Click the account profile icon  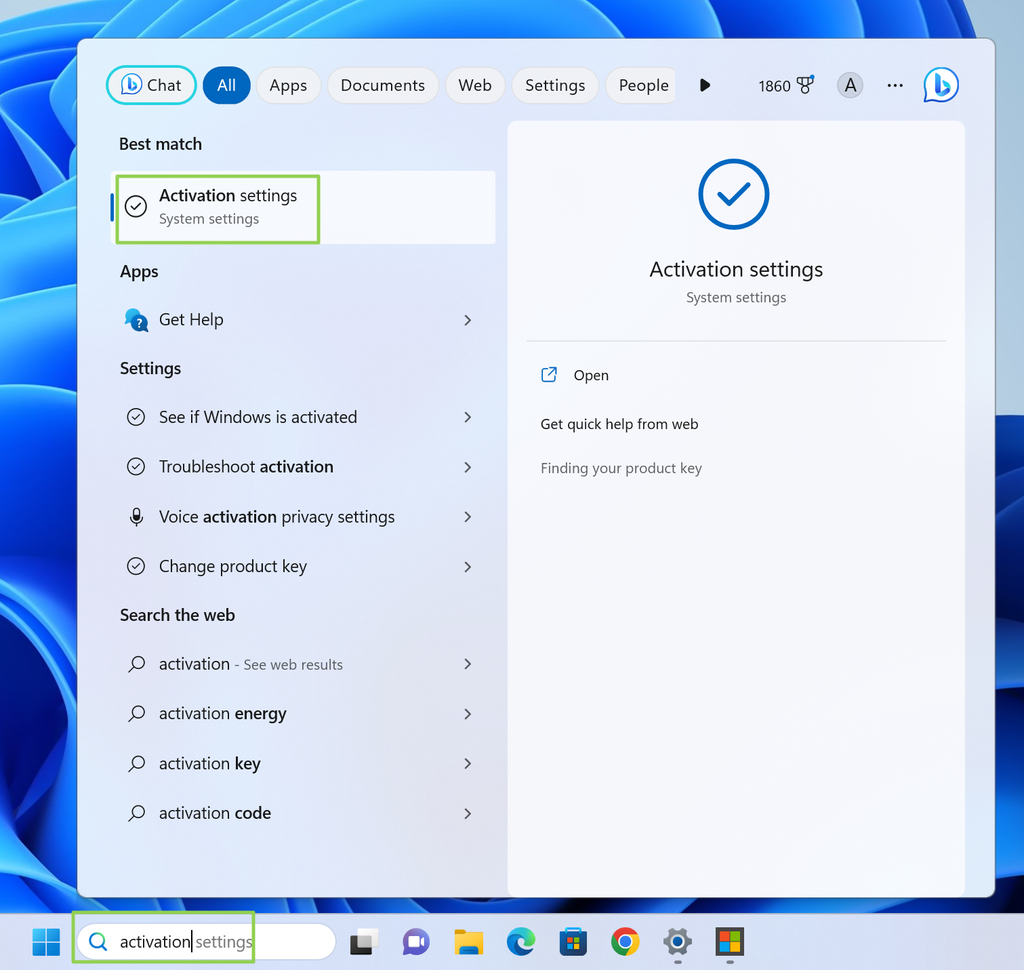(x=849, y=85)
